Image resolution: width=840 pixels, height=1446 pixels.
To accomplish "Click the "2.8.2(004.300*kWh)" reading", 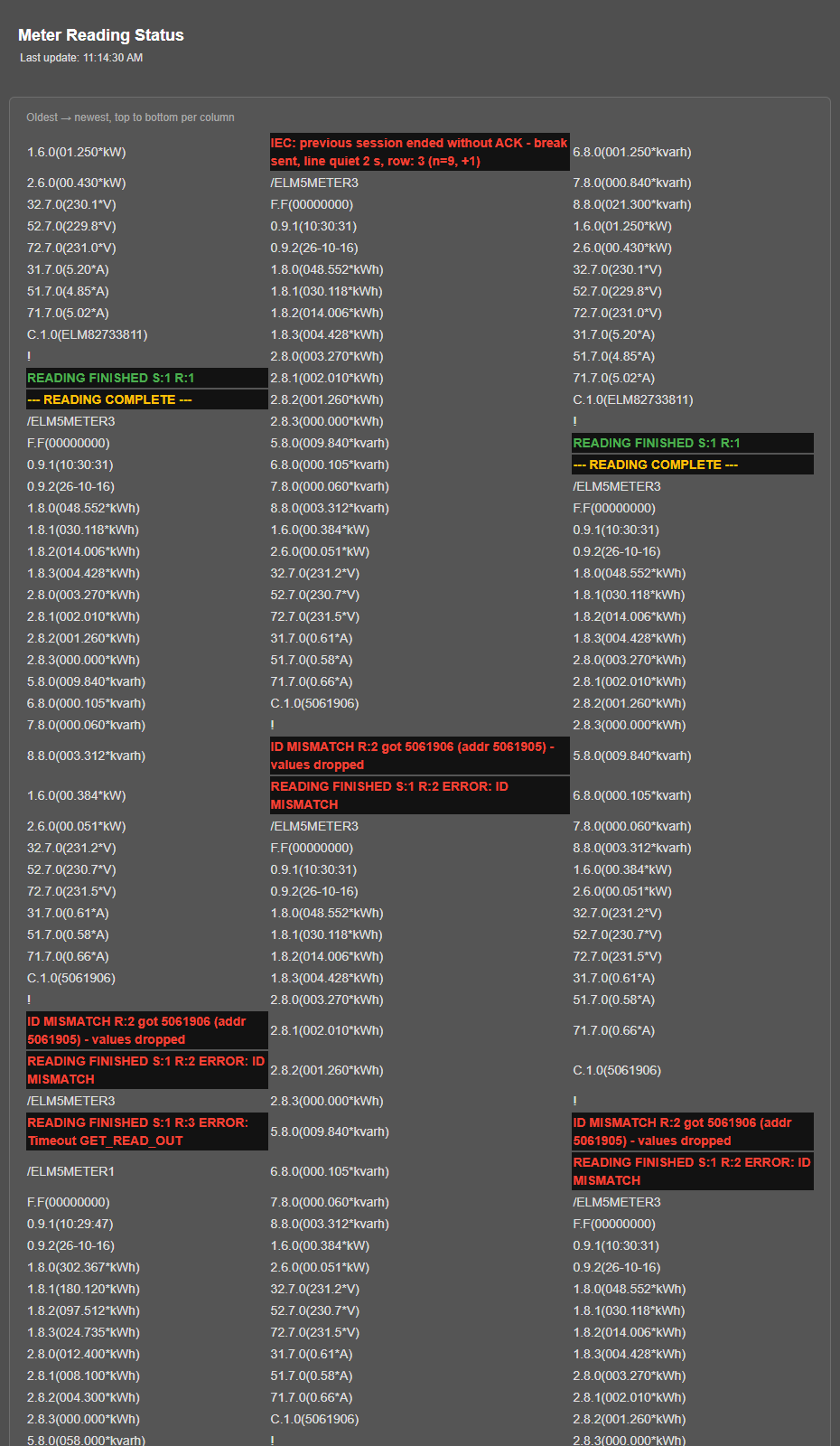I will [83, 1397].
